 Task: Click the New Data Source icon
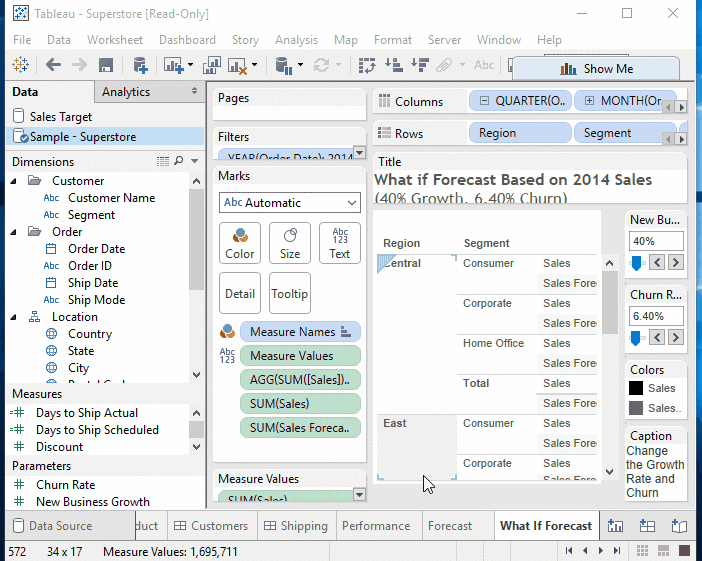[x=140, y=65]
